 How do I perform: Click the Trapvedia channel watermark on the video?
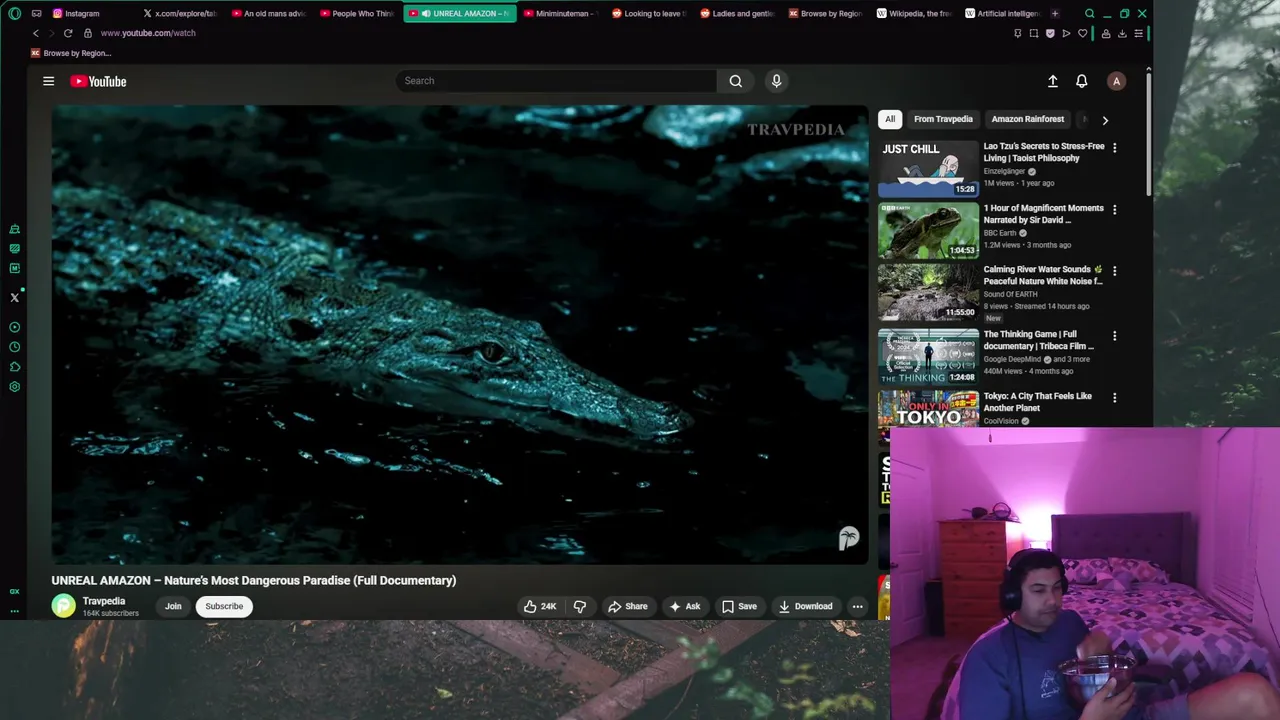[848, 540]
